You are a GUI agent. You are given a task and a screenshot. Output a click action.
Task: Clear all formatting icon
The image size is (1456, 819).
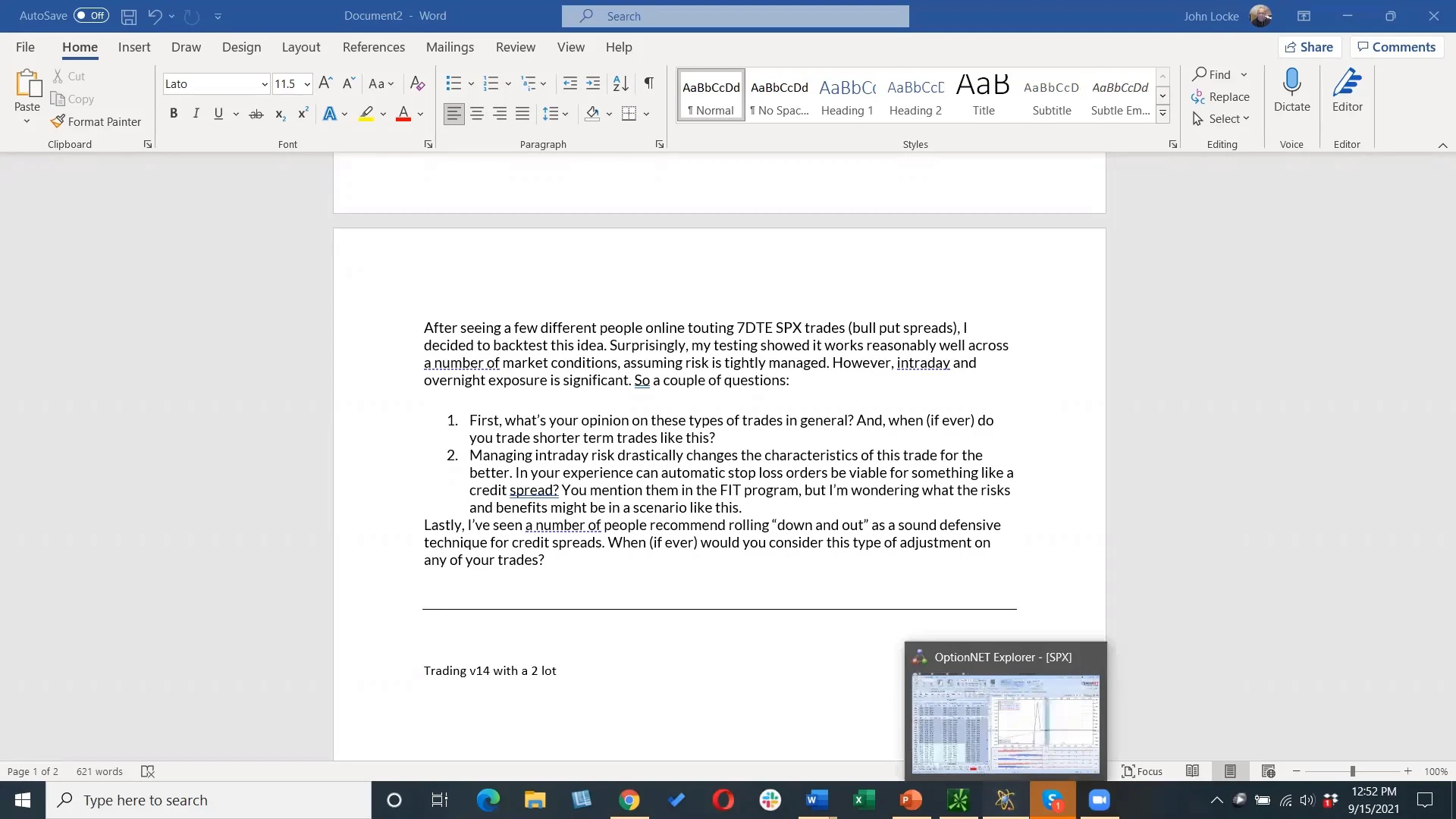point(417,83)
